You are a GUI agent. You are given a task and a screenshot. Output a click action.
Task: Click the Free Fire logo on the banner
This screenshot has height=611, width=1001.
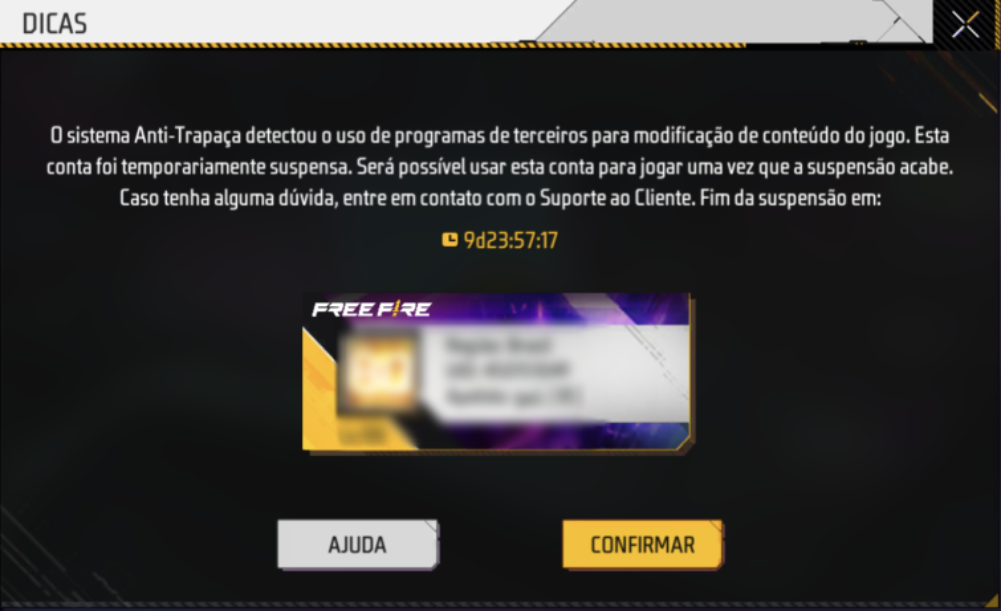point(372,310)
